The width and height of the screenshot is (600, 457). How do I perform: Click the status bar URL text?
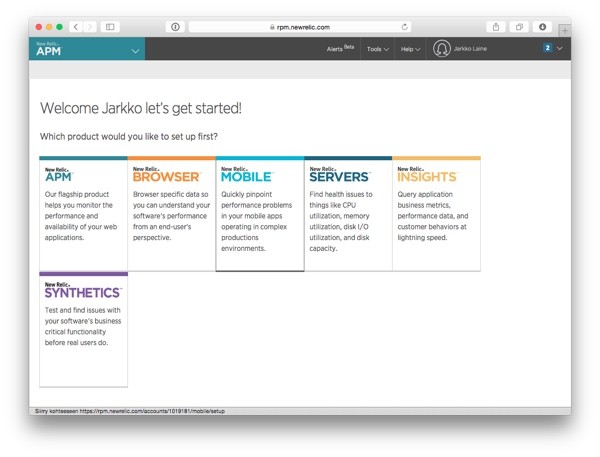(130, 411)
